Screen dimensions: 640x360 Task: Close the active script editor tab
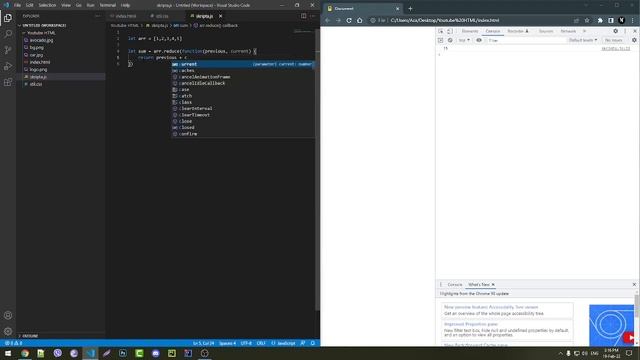click(220, 16)
